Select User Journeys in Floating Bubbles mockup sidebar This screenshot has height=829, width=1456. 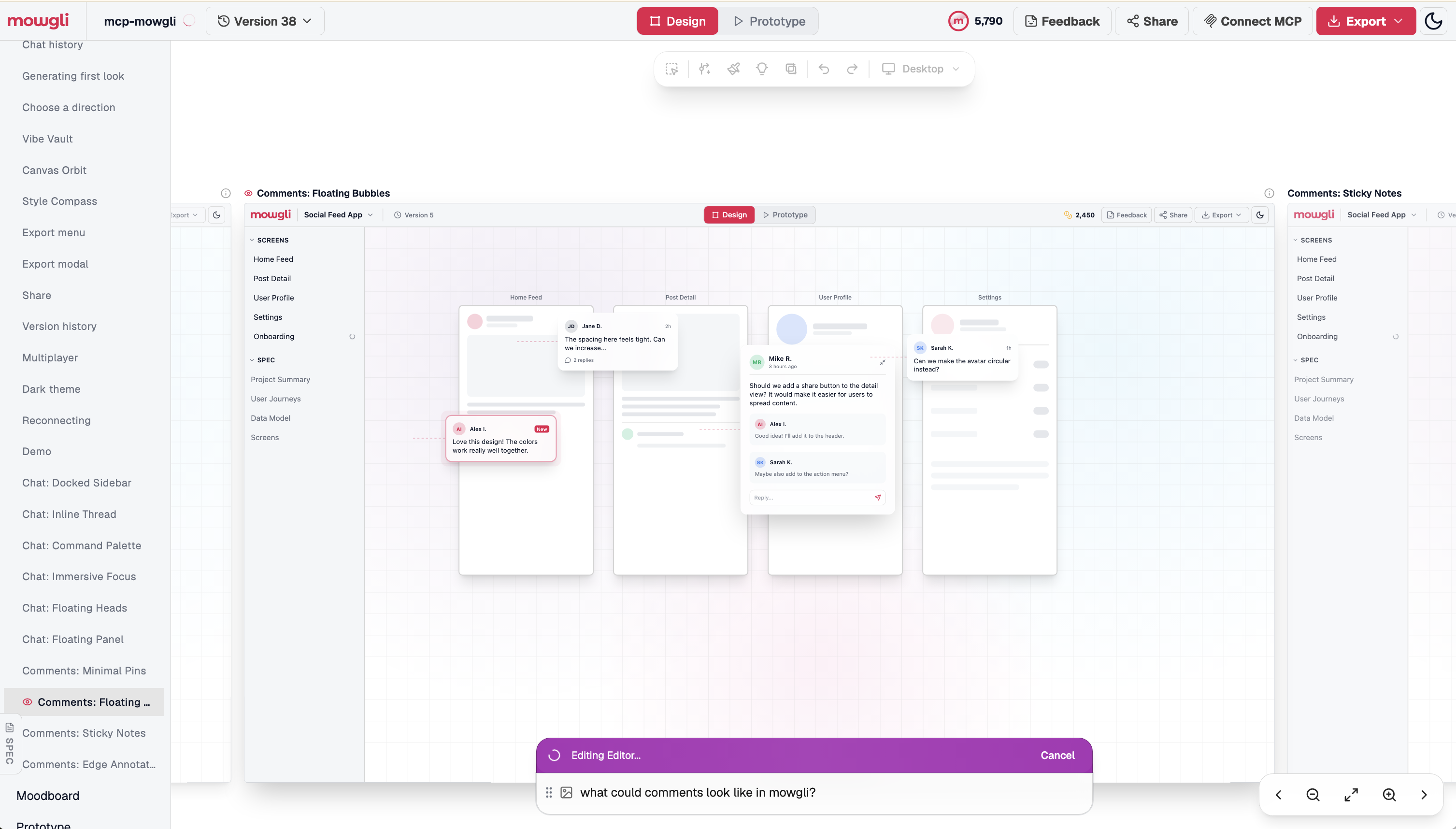pos(275,399)
